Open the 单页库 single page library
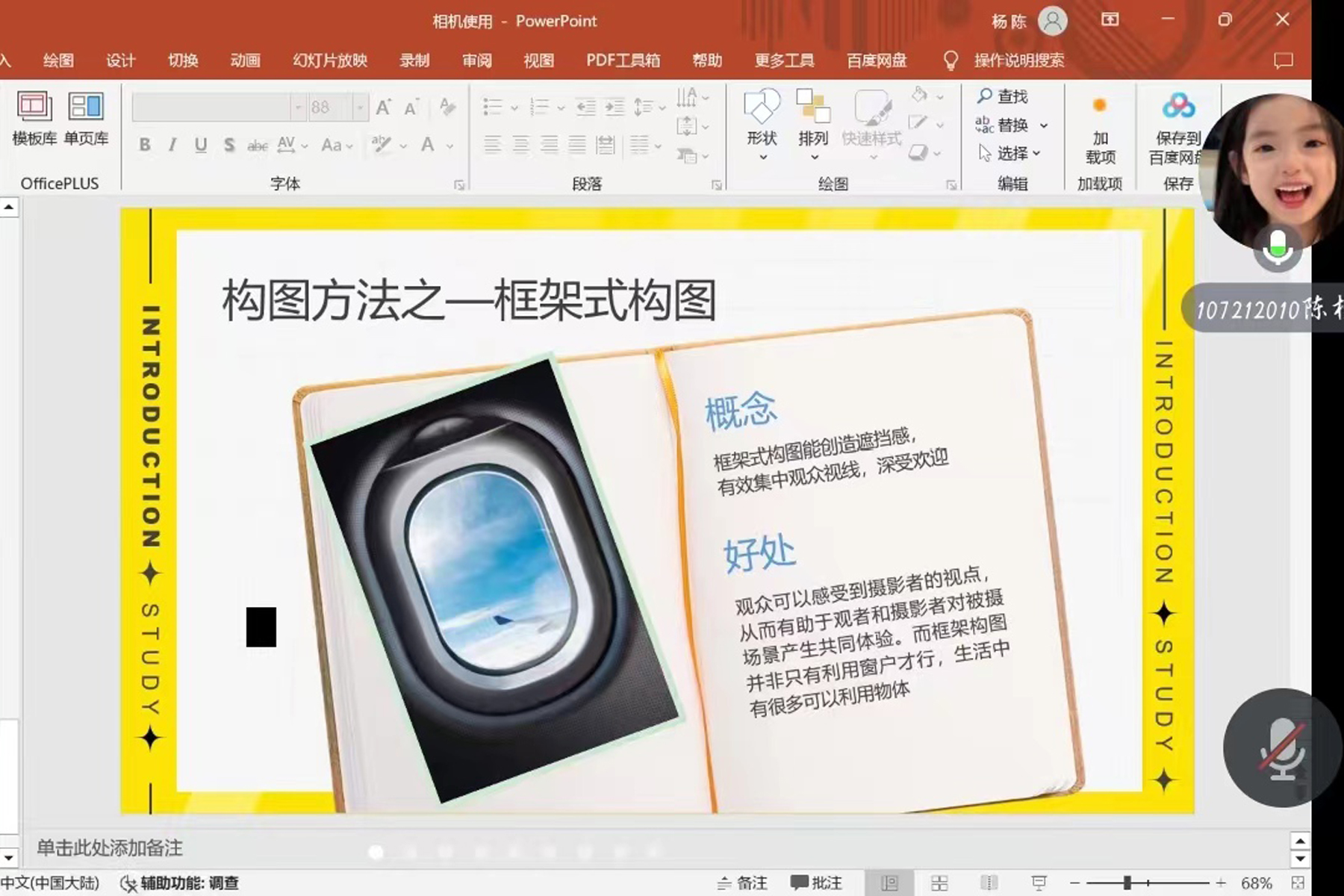Image resolution: width=1344 pixels, height=896 pixels. (x=86, y=117)
